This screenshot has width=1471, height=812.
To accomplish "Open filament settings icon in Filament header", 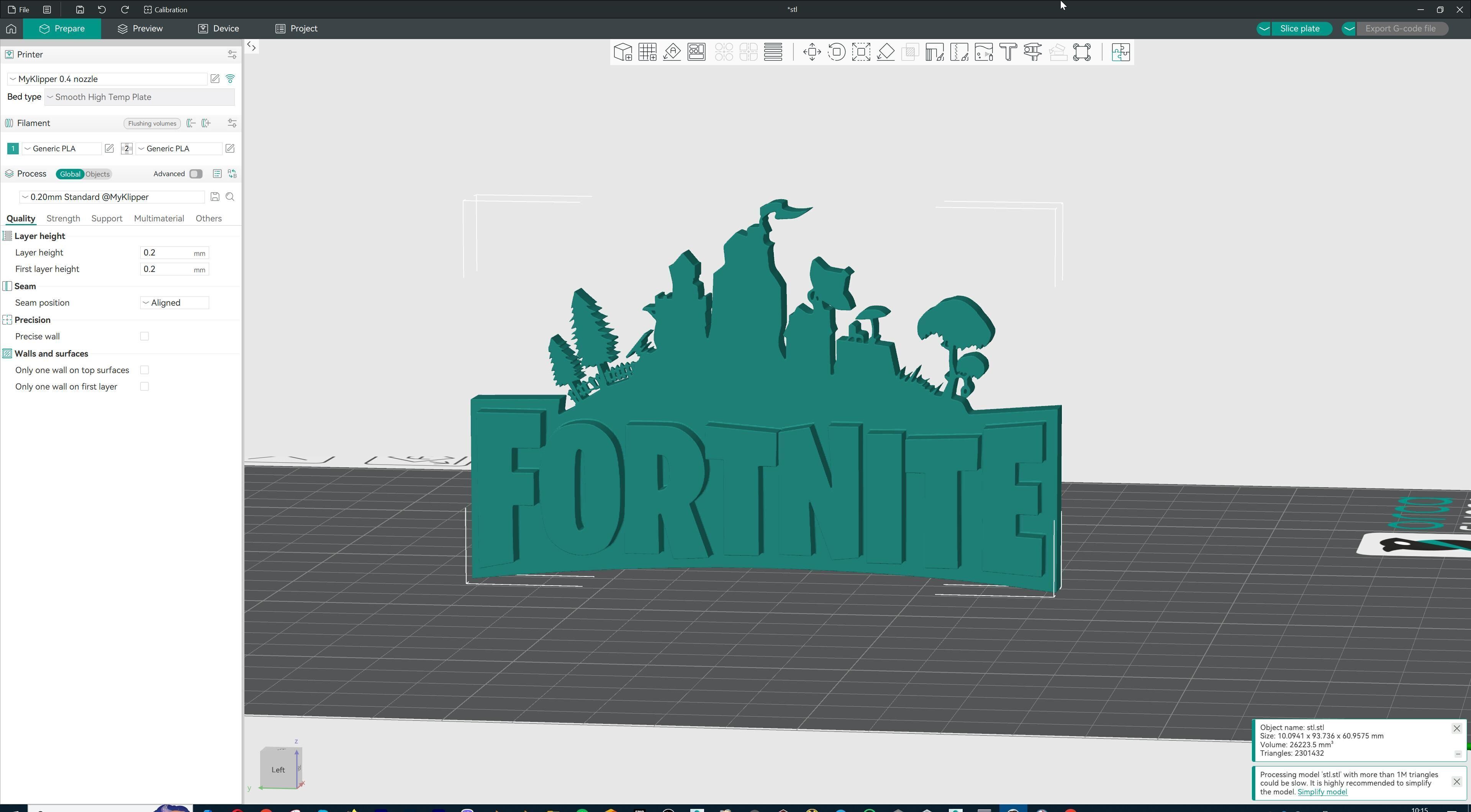I will point(232,123).
